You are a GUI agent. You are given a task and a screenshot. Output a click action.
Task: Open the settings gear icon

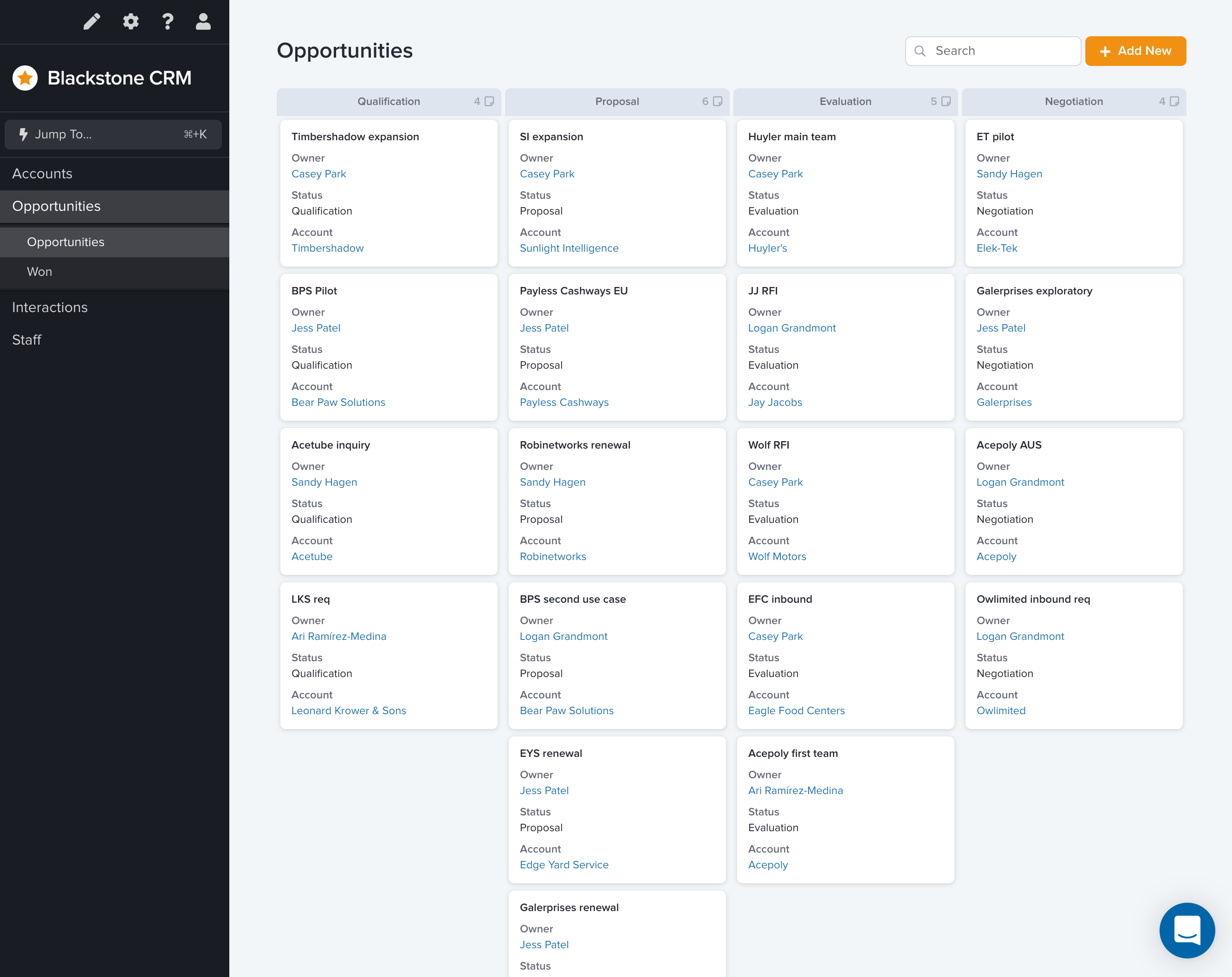tap(131, 22)
